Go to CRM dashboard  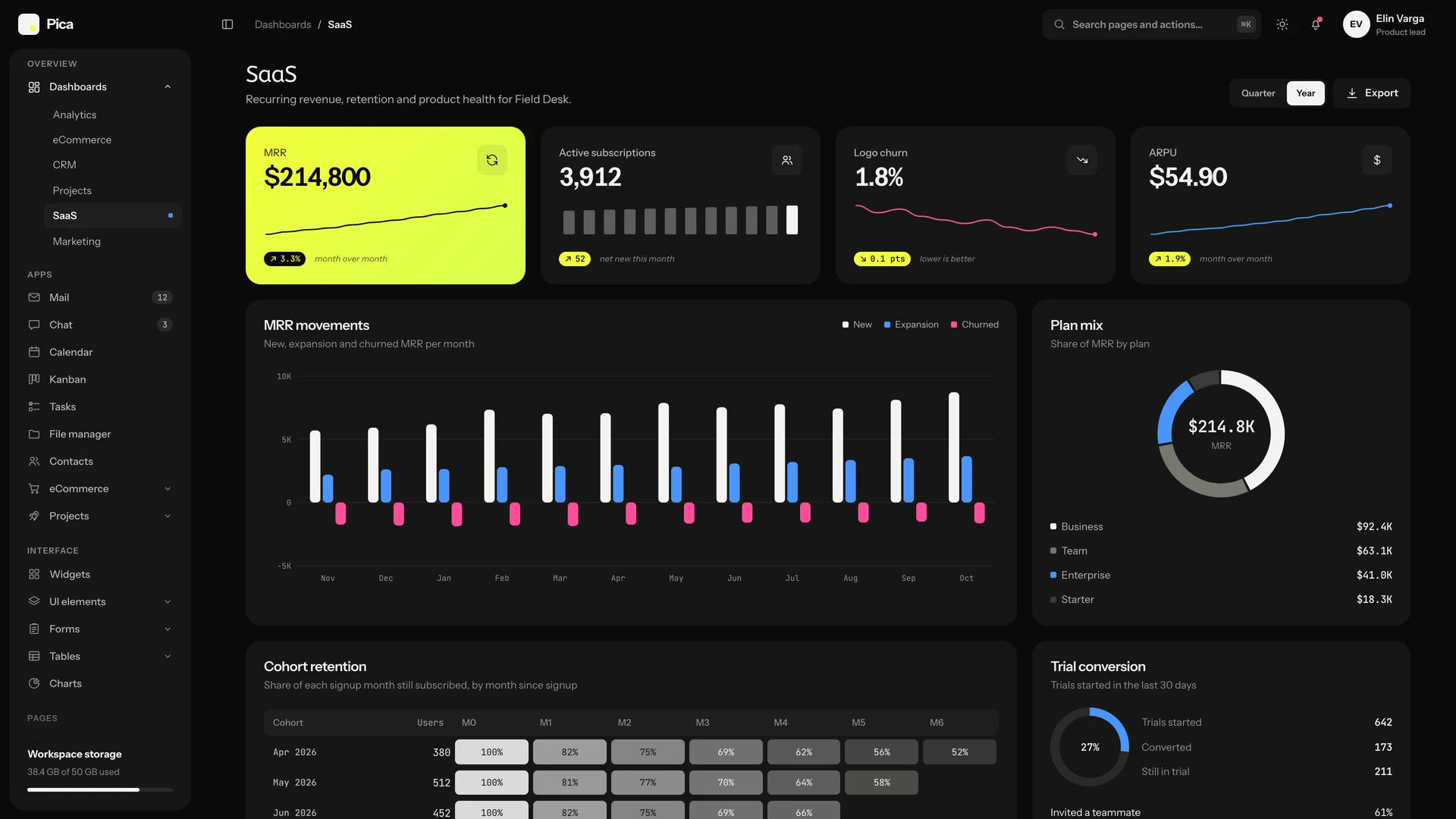112,165
